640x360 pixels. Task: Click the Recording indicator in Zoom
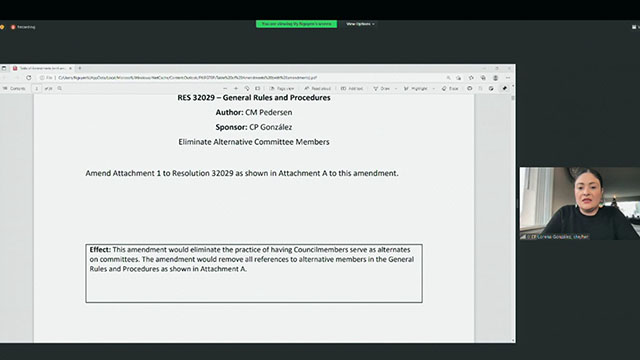point(23,27)
